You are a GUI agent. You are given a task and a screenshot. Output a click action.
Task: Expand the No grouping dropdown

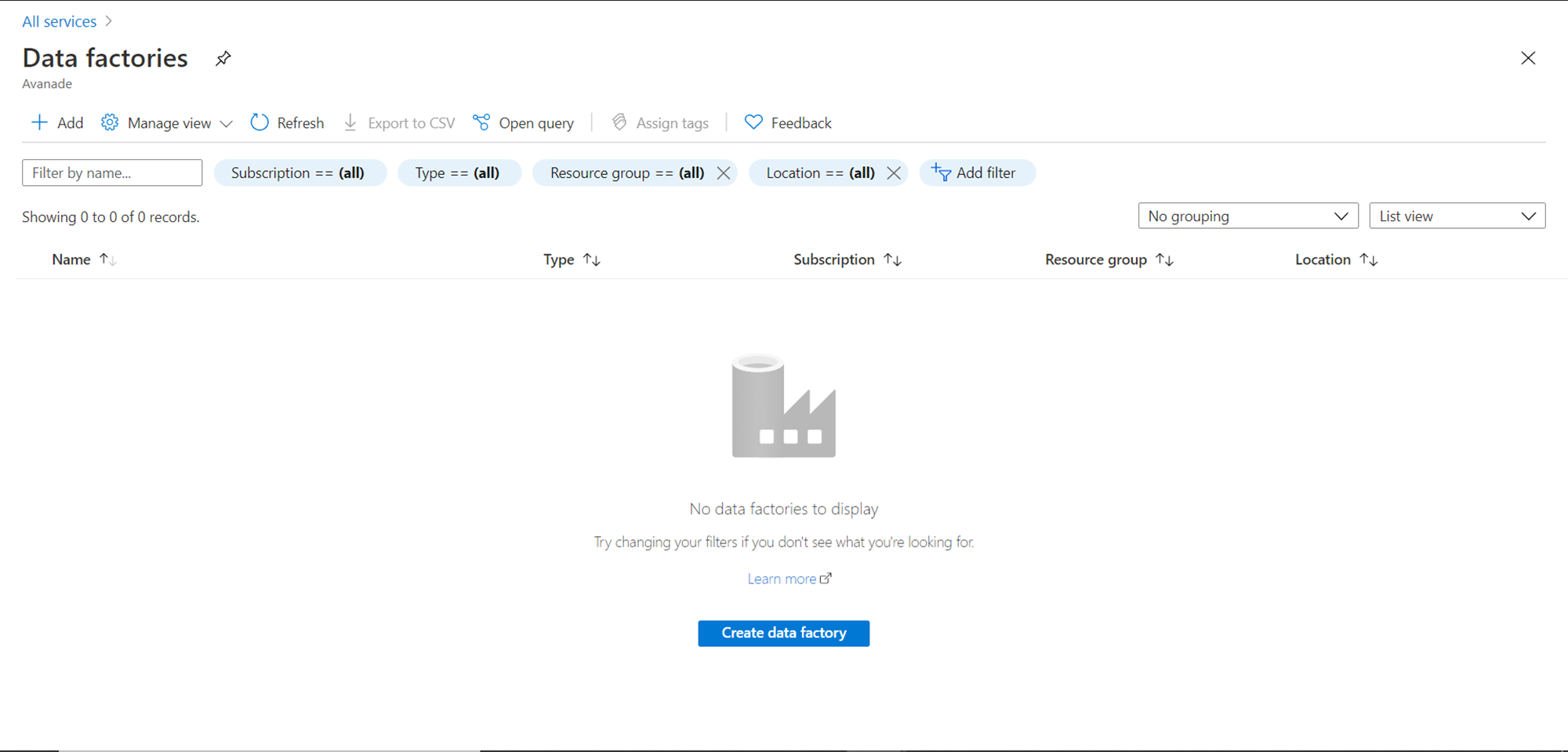pyautogui.click(x=1248, y=216)
